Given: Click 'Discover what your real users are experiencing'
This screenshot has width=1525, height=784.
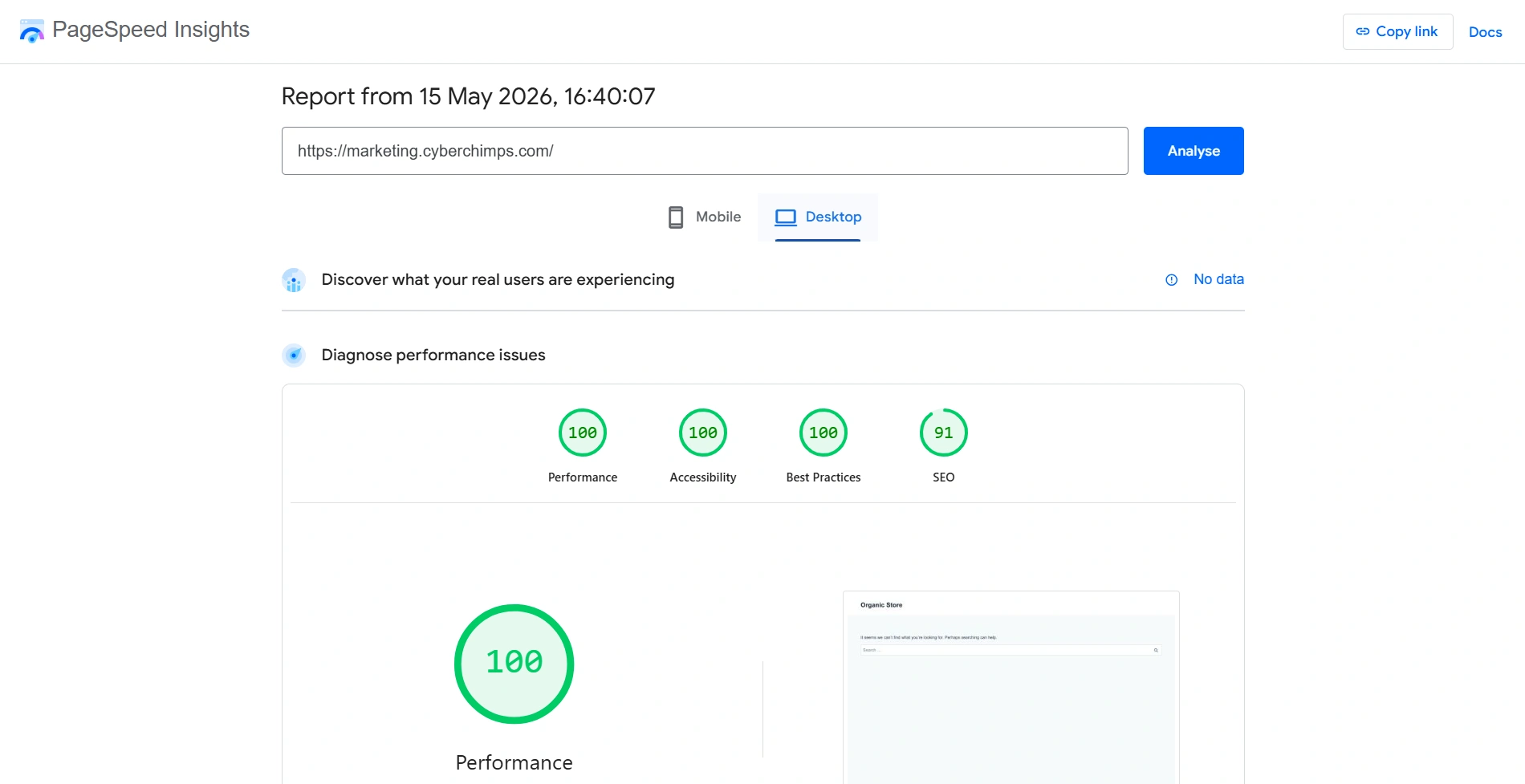Looking at the screenshot, I should [x=498, y=279].
